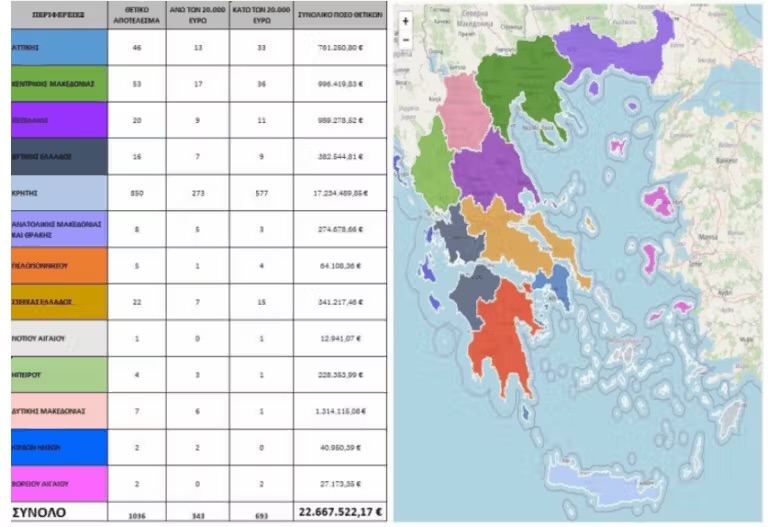Click the ΣΥΝΟΛΙΚΟ ΠΟΣΟ ΘΕΤΙΚΩΝ header
The width and height of the screenshot is (768, 527).
pos(339,16)
